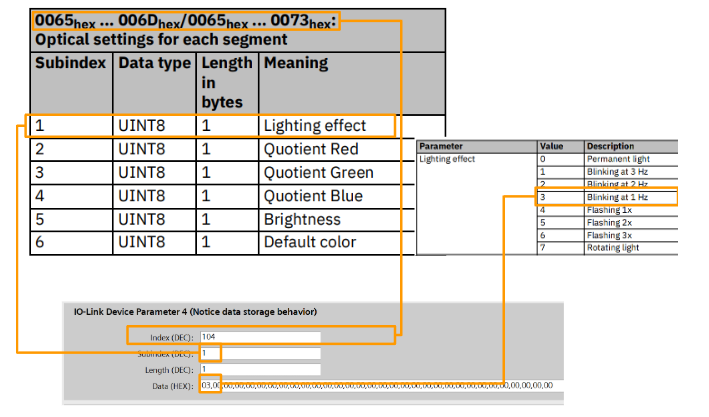
Task: Click the Data (HEX) input field
Action: pos(380,384)
